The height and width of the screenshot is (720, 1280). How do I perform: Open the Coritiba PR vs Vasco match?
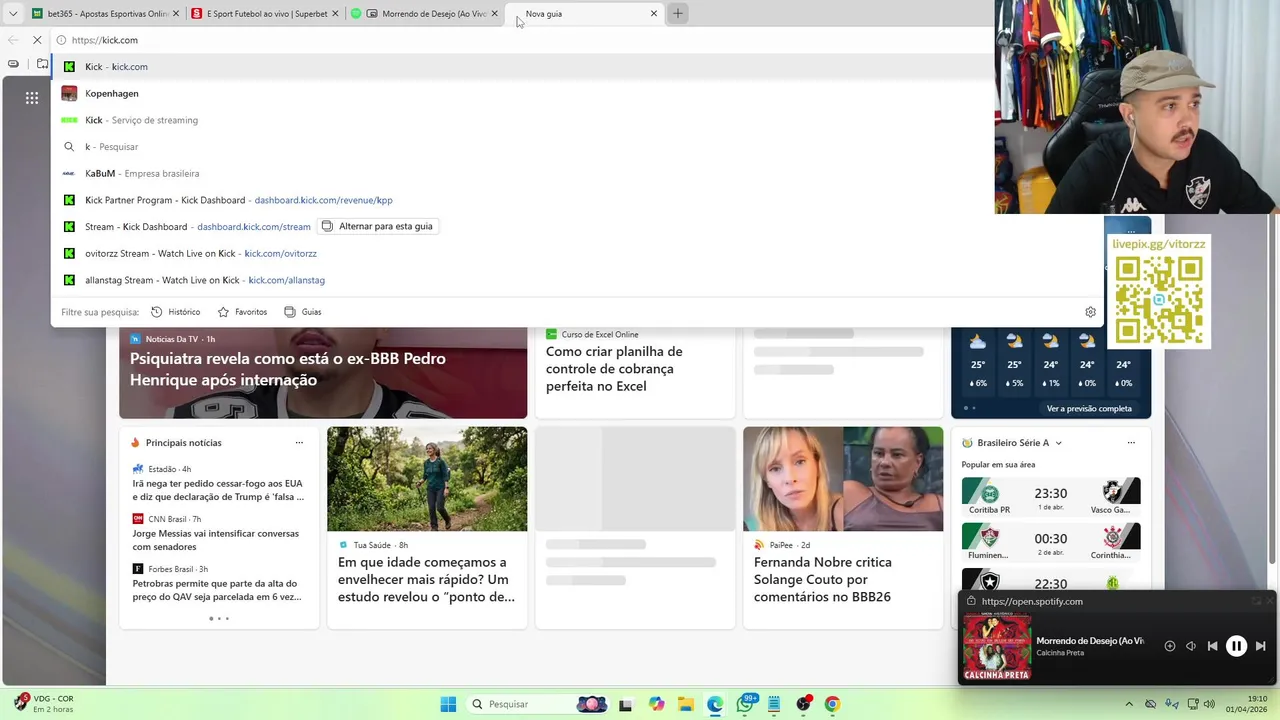click(x=1051, y=497)
